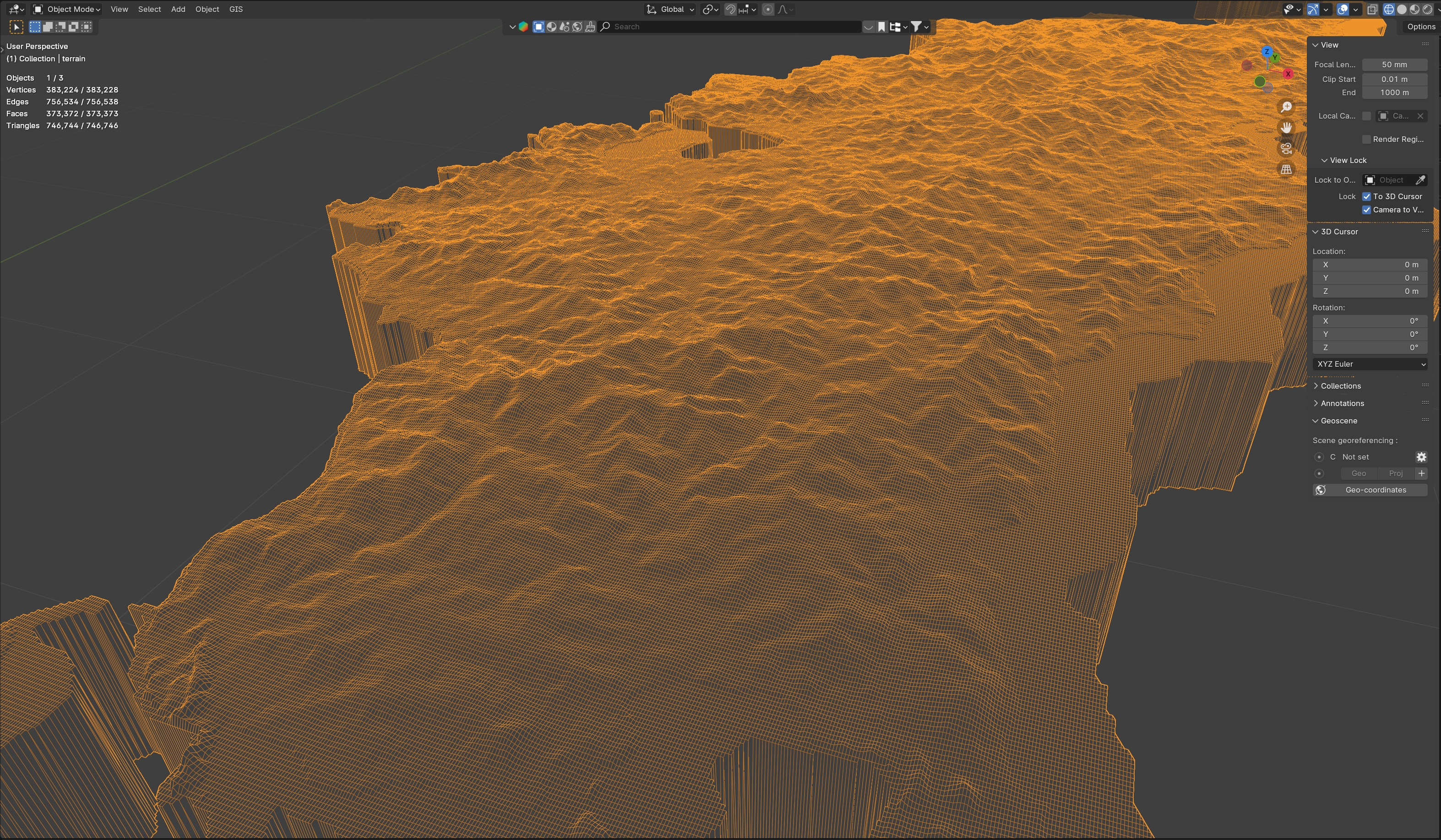Switch perspective/orthographic with grid icon
This screenshot has width=1441, height=840.
coord(1286,169)
